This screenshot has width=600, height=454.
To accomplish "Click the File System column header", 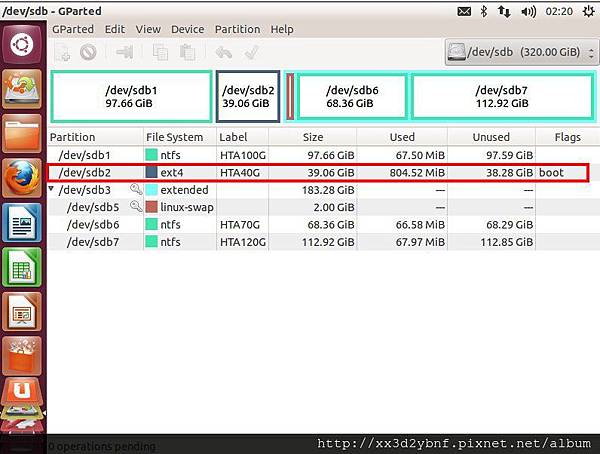I will [180, 137].
